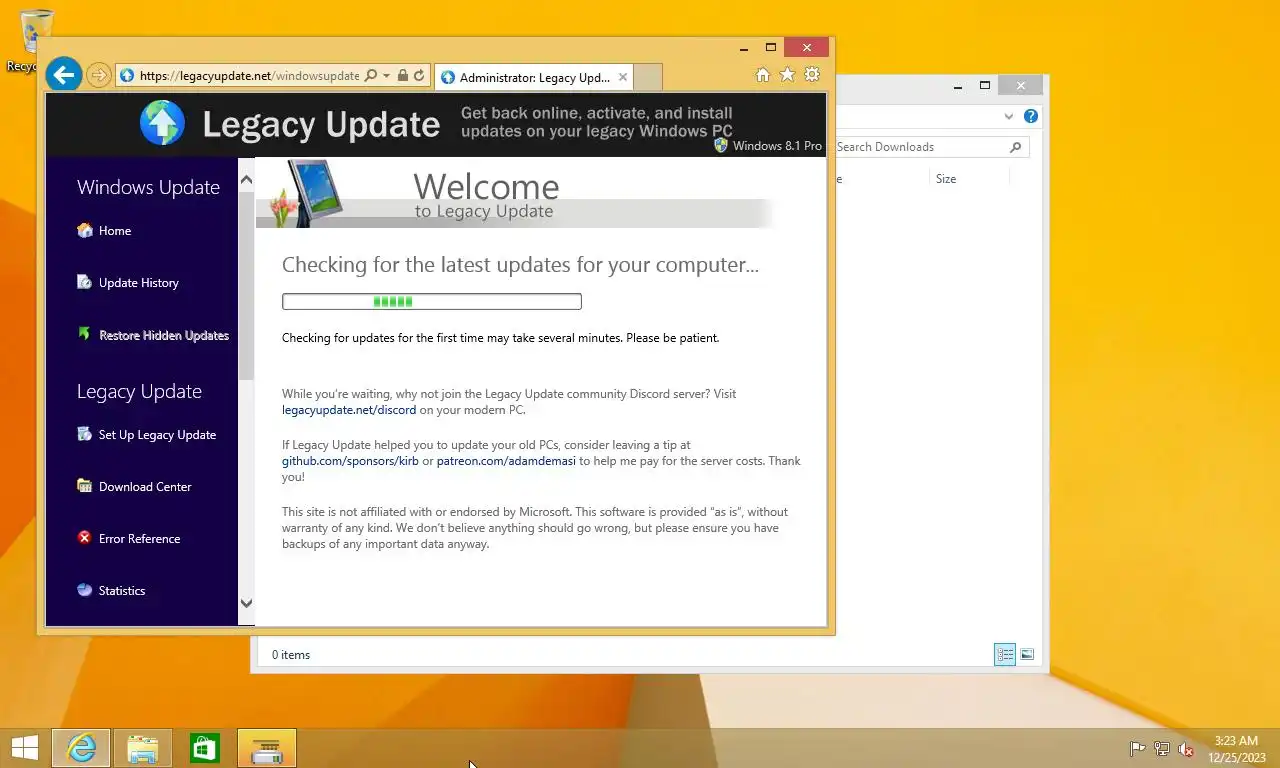Open the legacyupdate.net/discord link

[x=349, y=410]
